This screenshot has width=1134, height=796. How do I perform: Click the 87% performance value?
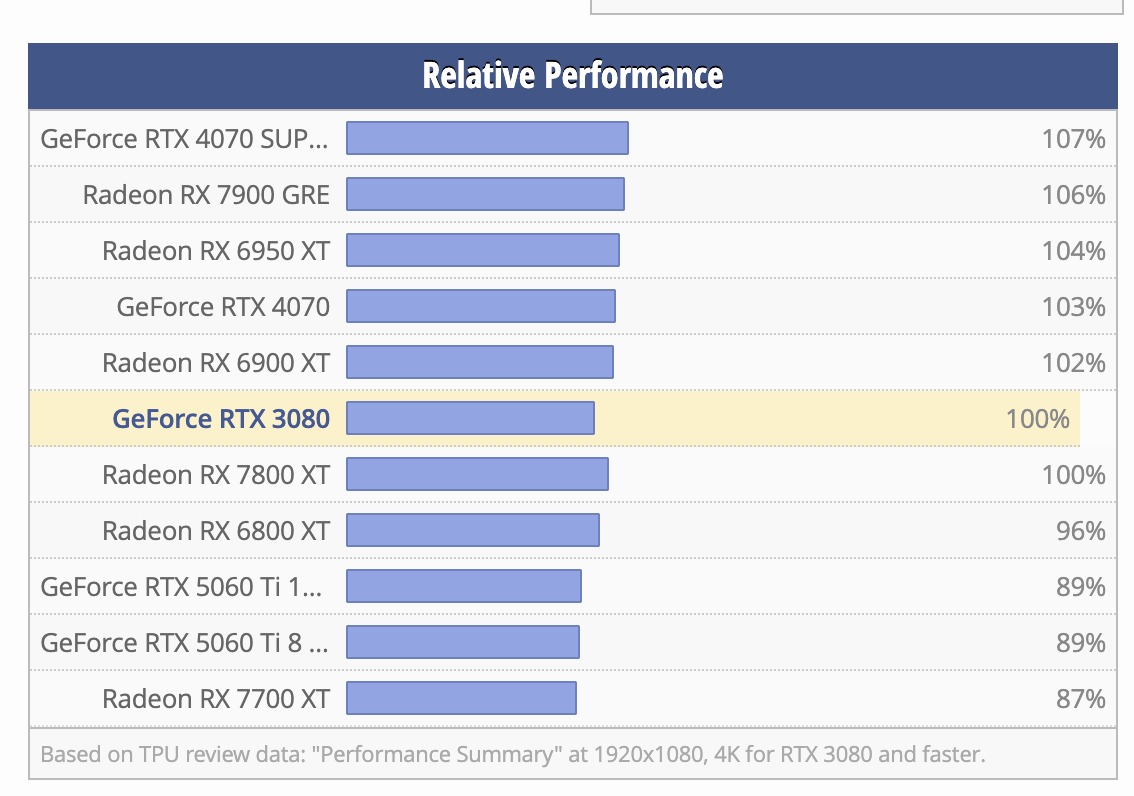[1080, 698]
